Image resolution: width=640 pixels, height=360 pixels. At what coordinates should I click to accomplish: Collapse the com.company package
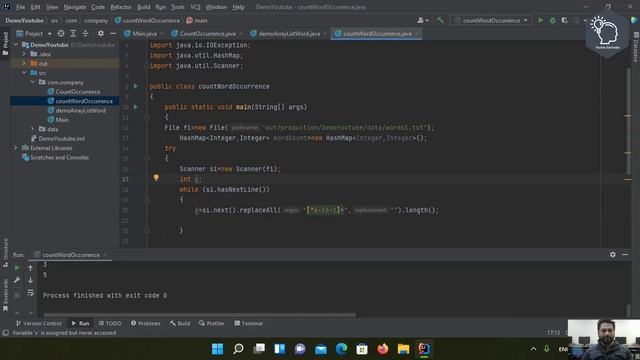33,82
